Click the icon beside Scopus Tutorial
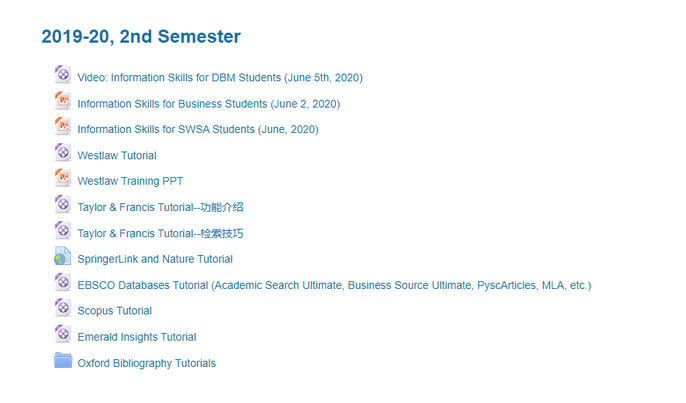 coord(63,309)
